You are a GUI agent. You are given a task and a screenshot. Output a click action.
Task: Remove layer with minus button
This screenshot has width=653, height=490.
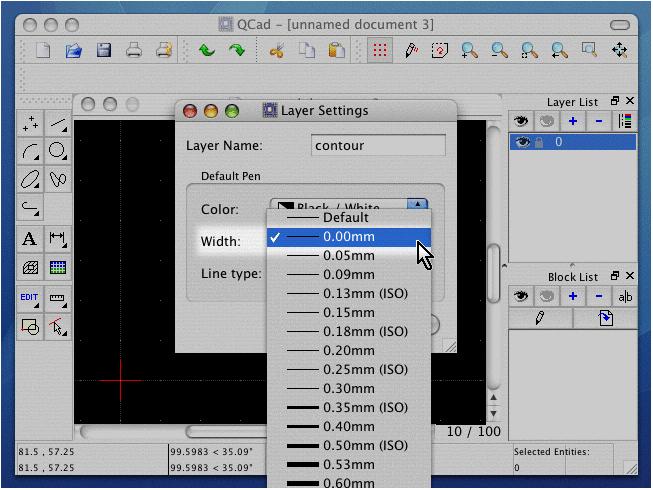pos(599,121)
